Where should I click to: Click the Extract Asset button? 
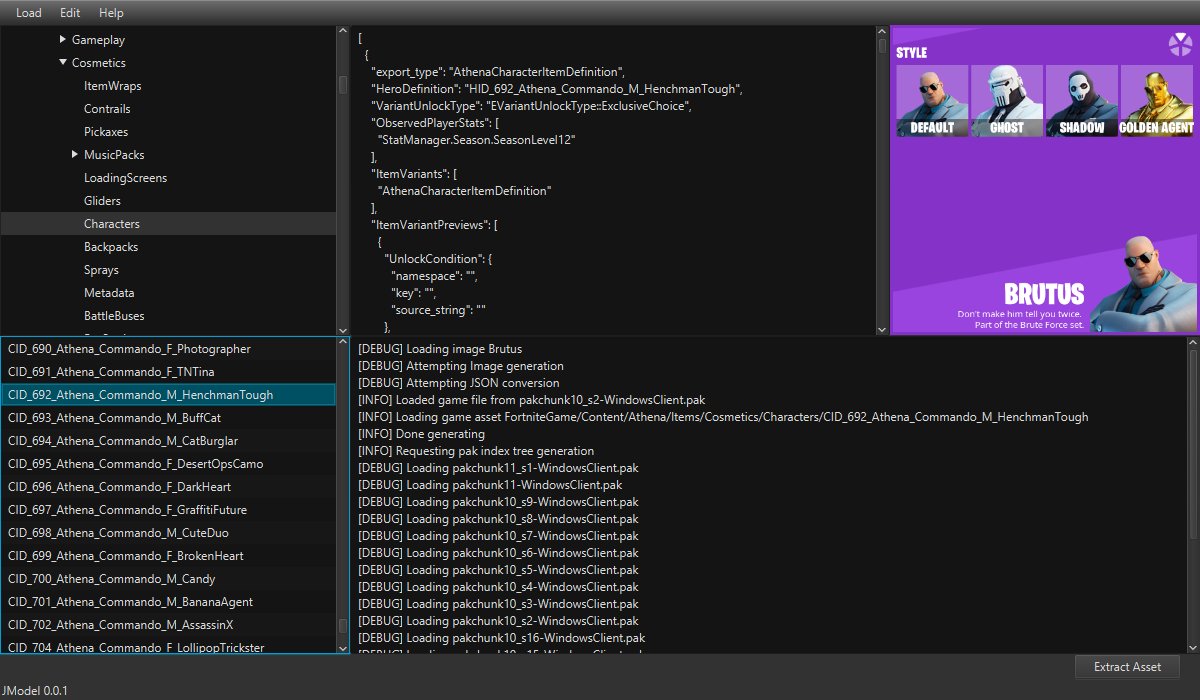coord(1127,667)
